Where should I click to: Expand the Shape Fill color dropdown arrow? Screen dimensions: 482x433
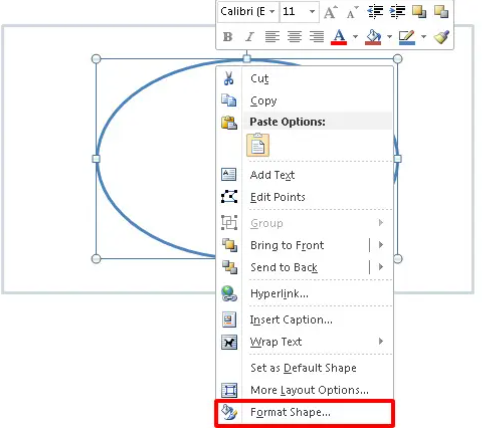tap(389, 37)
